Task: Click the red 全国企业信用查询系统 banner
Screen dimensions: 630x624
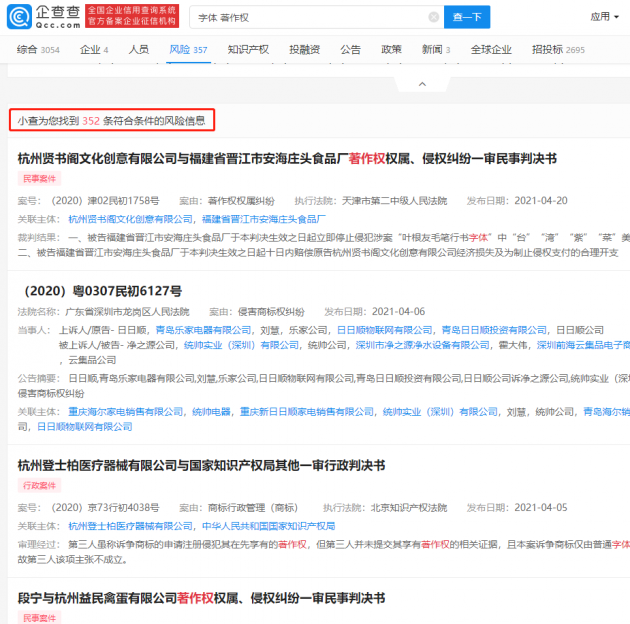Action: 132,16
